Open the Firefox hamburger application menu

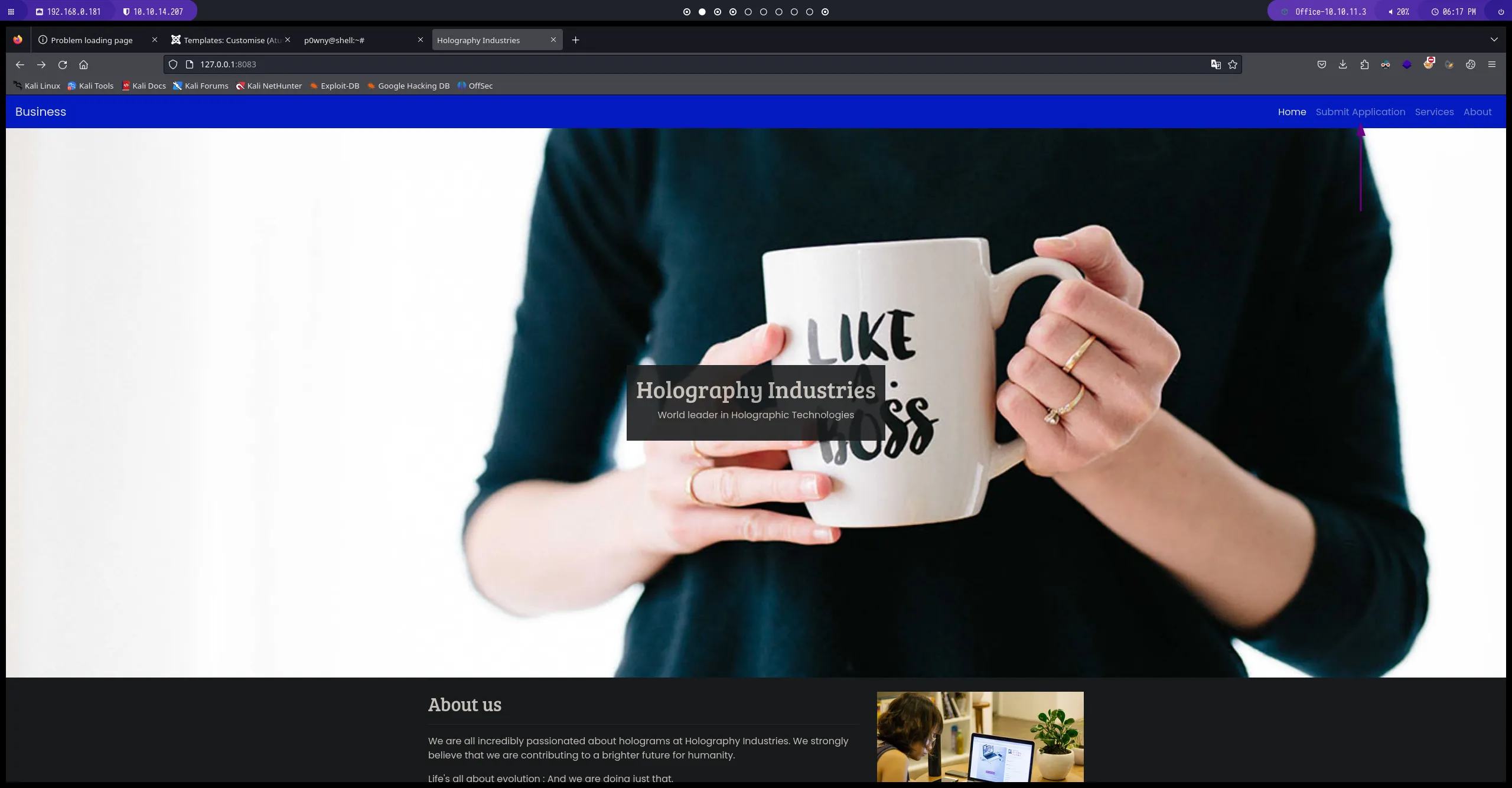click(x=1492, y=64)
